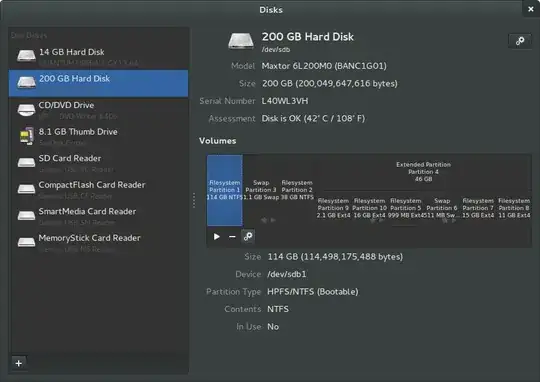
Task: Select the CD/DVD Drive disc icon
Action: (27, 109)
